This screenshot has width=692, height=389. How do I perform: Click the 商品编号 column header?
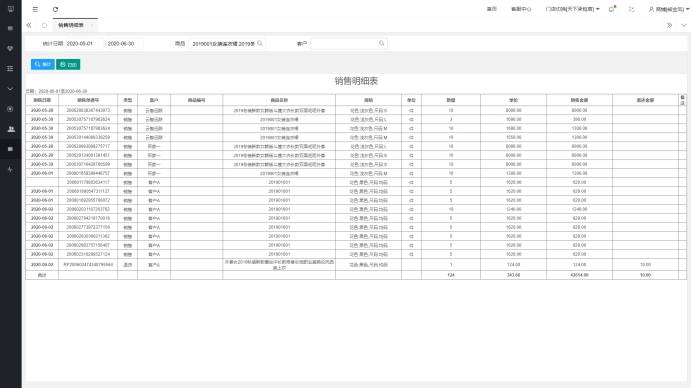pos(196,100)
